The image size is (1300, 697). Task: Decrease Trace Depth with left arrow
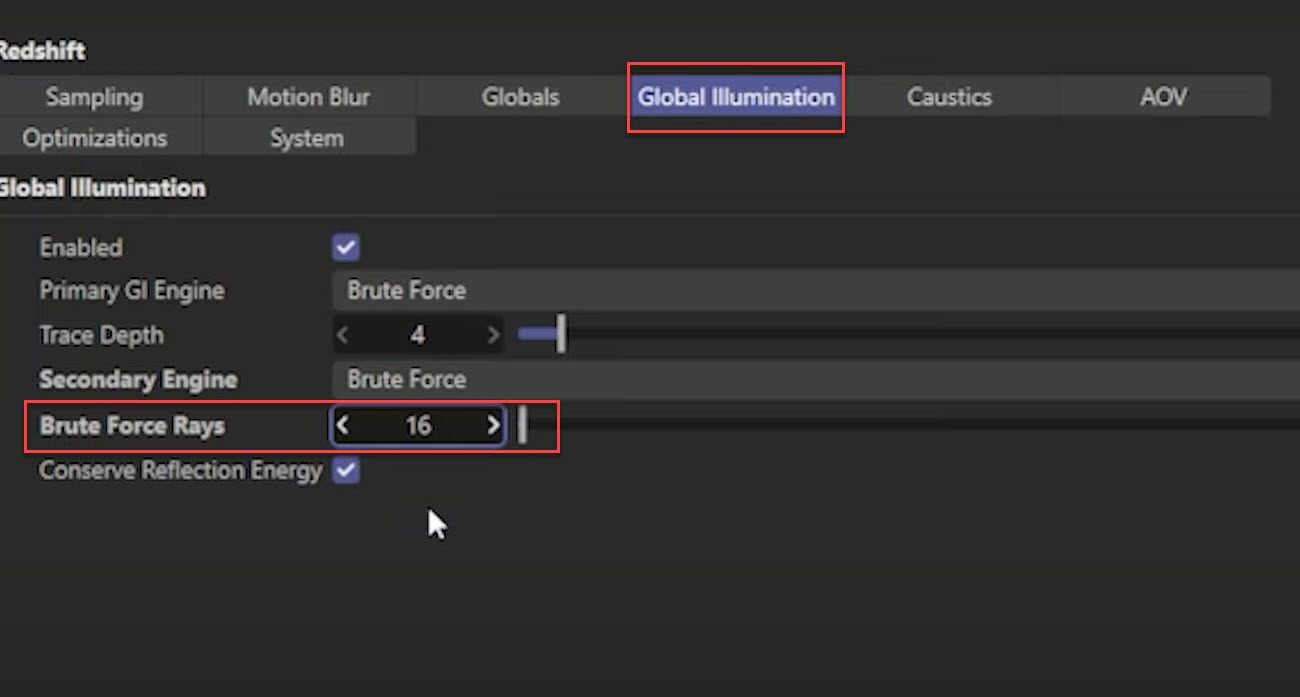coord(343,336)
